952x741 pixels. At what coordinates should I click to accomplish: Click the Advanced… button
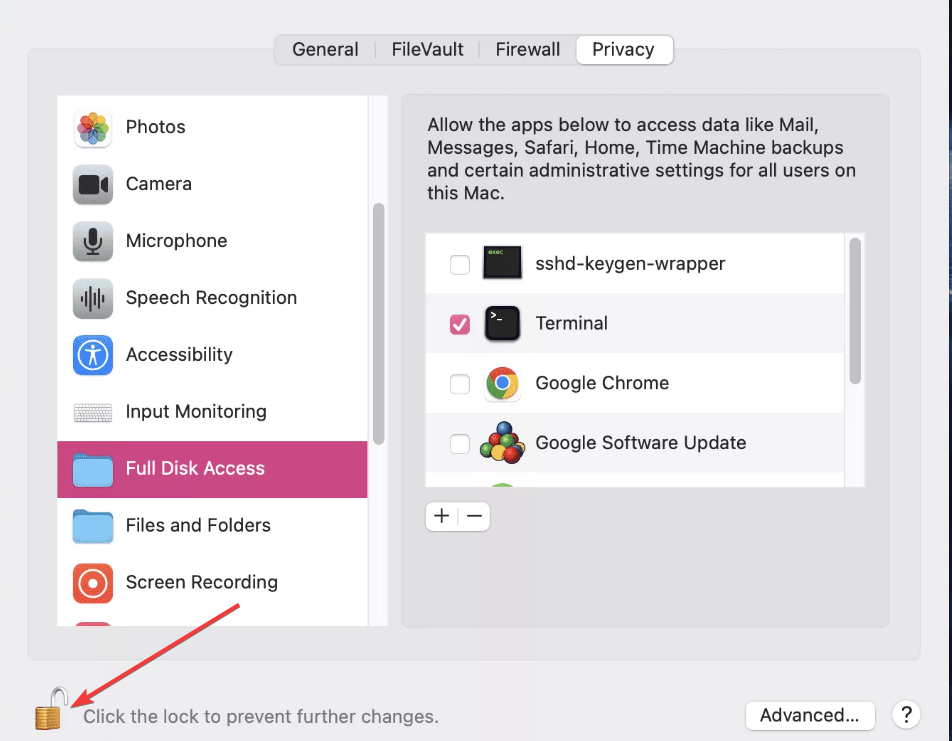810,715
